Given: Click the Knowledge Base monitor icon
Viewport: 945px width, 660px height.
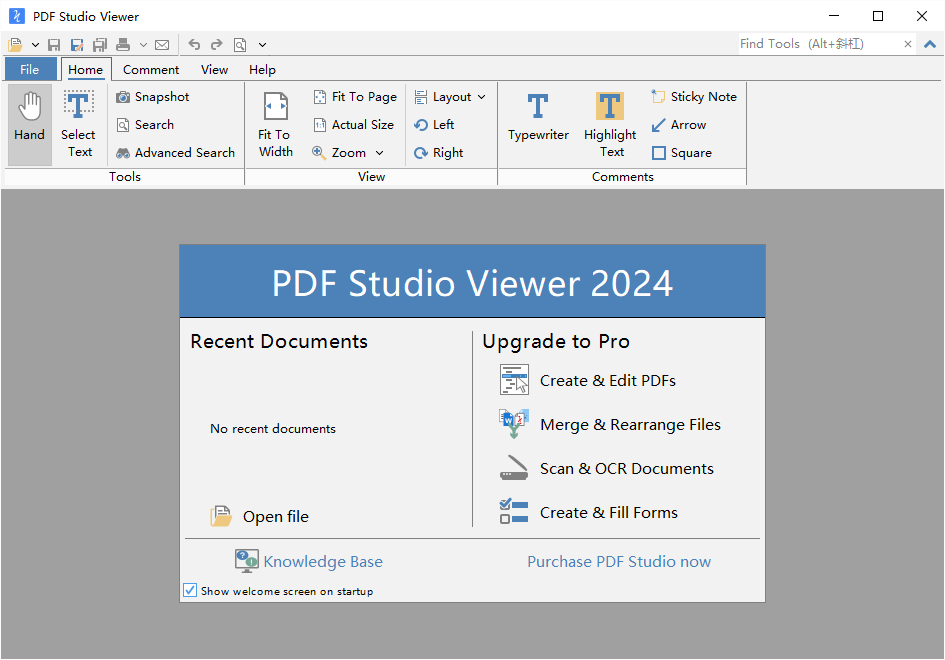Looking at the screenshot, I should (x=246, y=561).
